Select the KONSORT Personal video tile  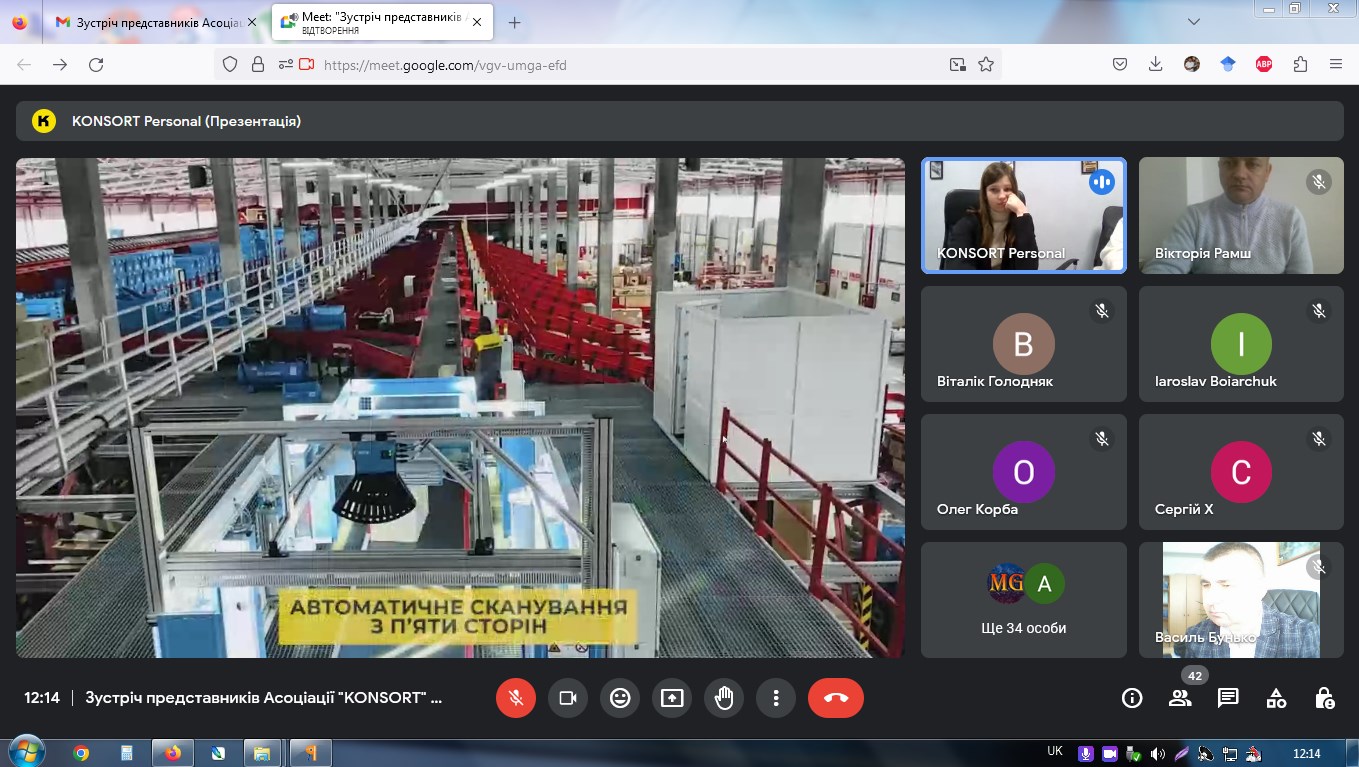(x=1024, y=215)
